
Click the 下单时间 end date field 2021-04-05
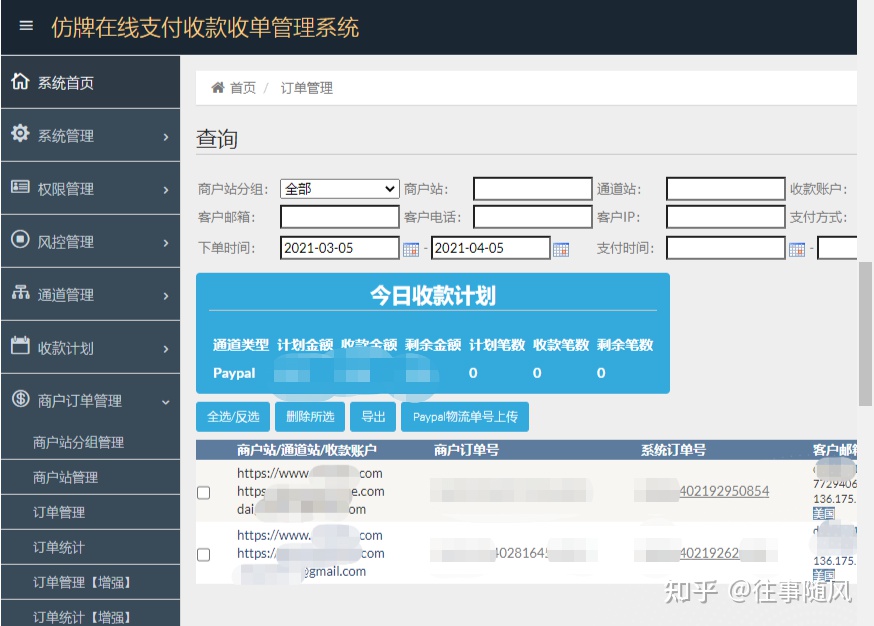click(491, 248)
